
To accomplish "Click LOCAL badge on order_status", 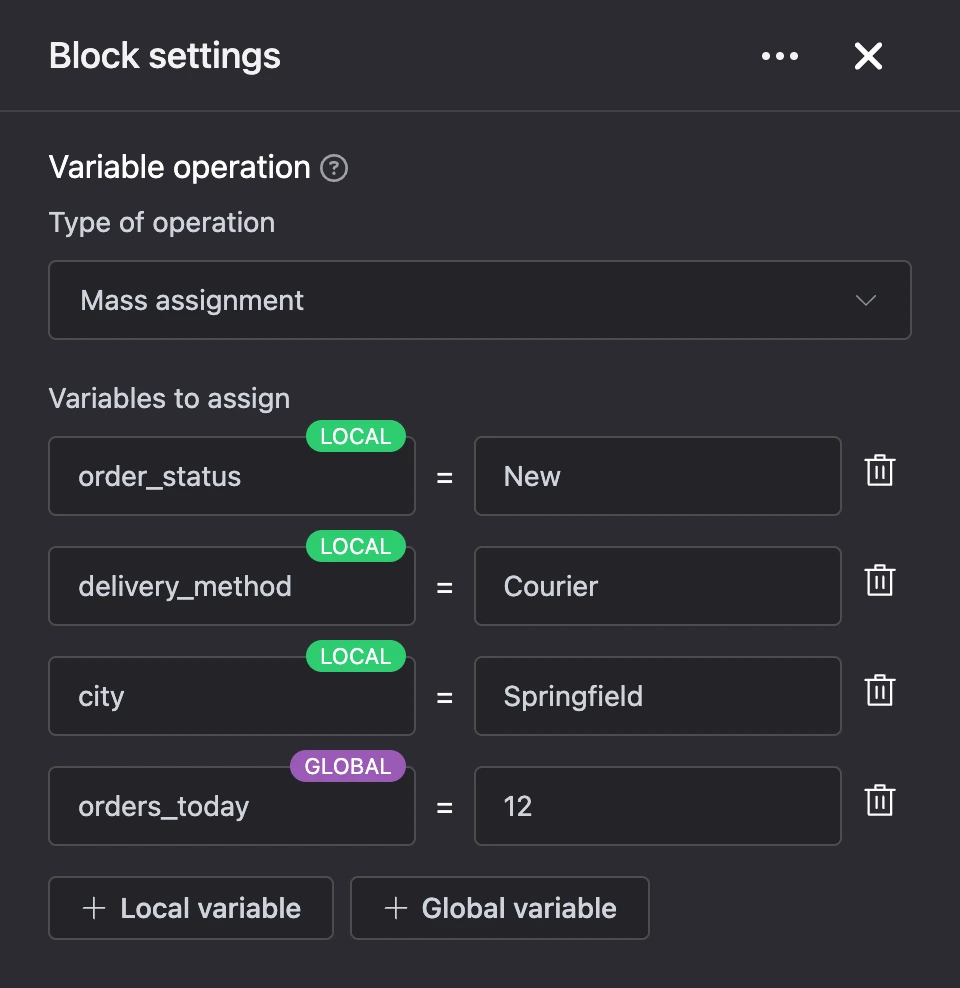I will (356, 436).
